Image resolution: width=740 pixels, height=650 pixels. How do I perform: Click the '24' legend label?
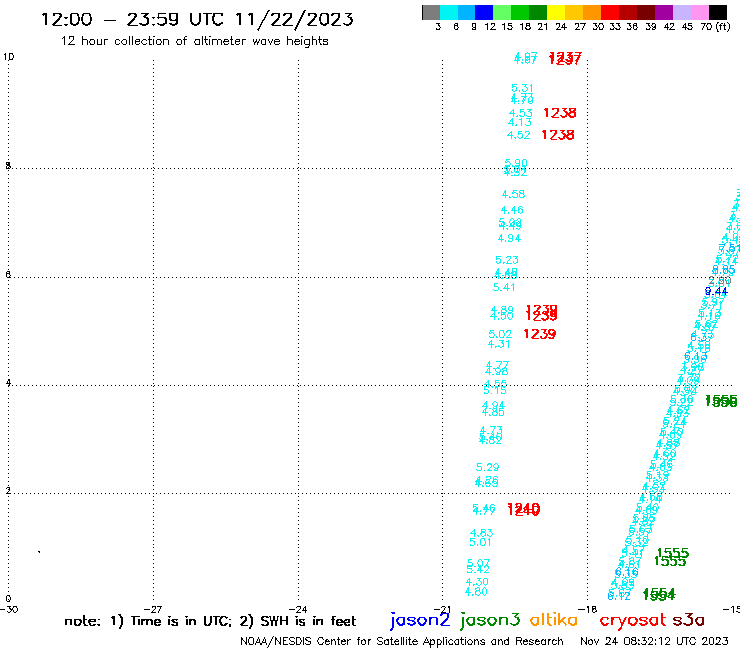pyautogui.click(x=561, y=27)
